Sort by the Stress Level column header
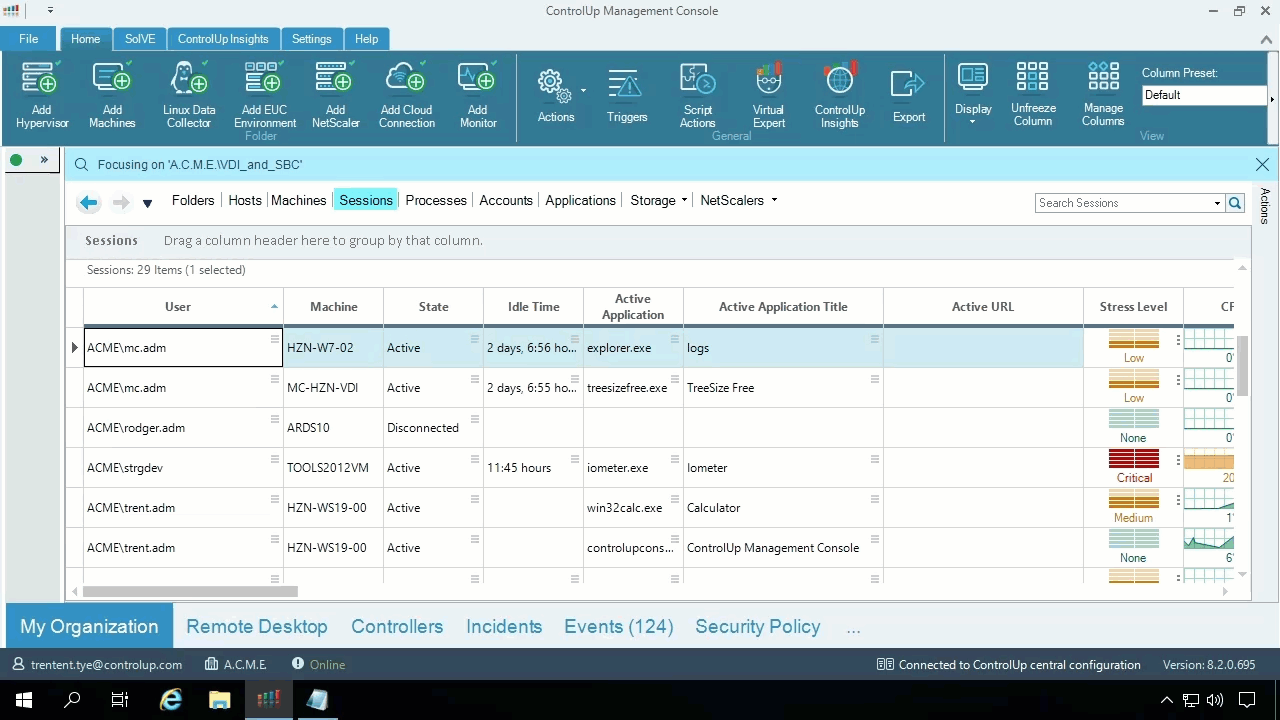The height and width of the screenshot is (720, 1280). 1133,307
